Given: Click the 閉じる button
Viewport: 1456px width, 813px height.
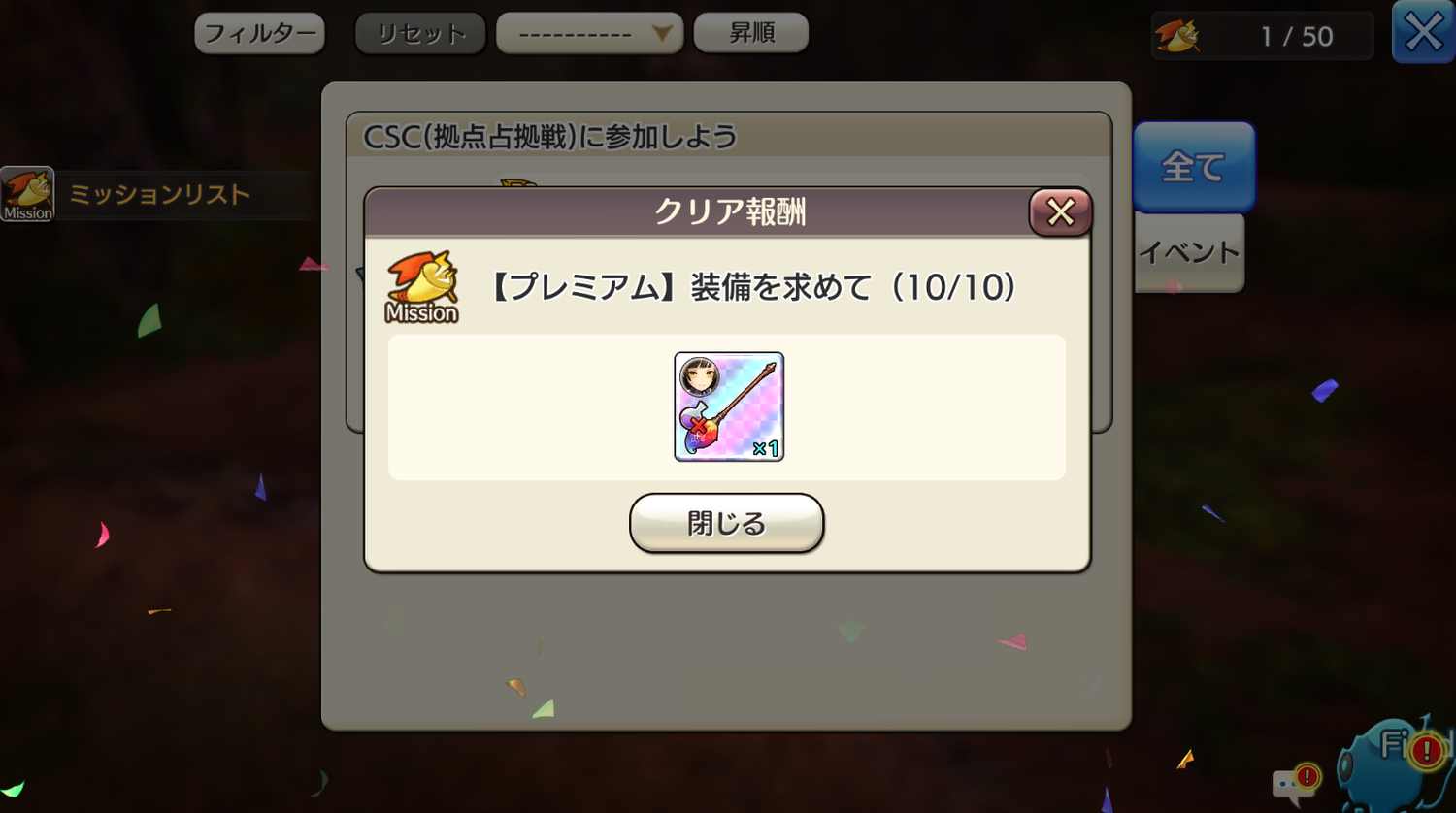Looking at the screenshot, I should [x=726, y=523].
